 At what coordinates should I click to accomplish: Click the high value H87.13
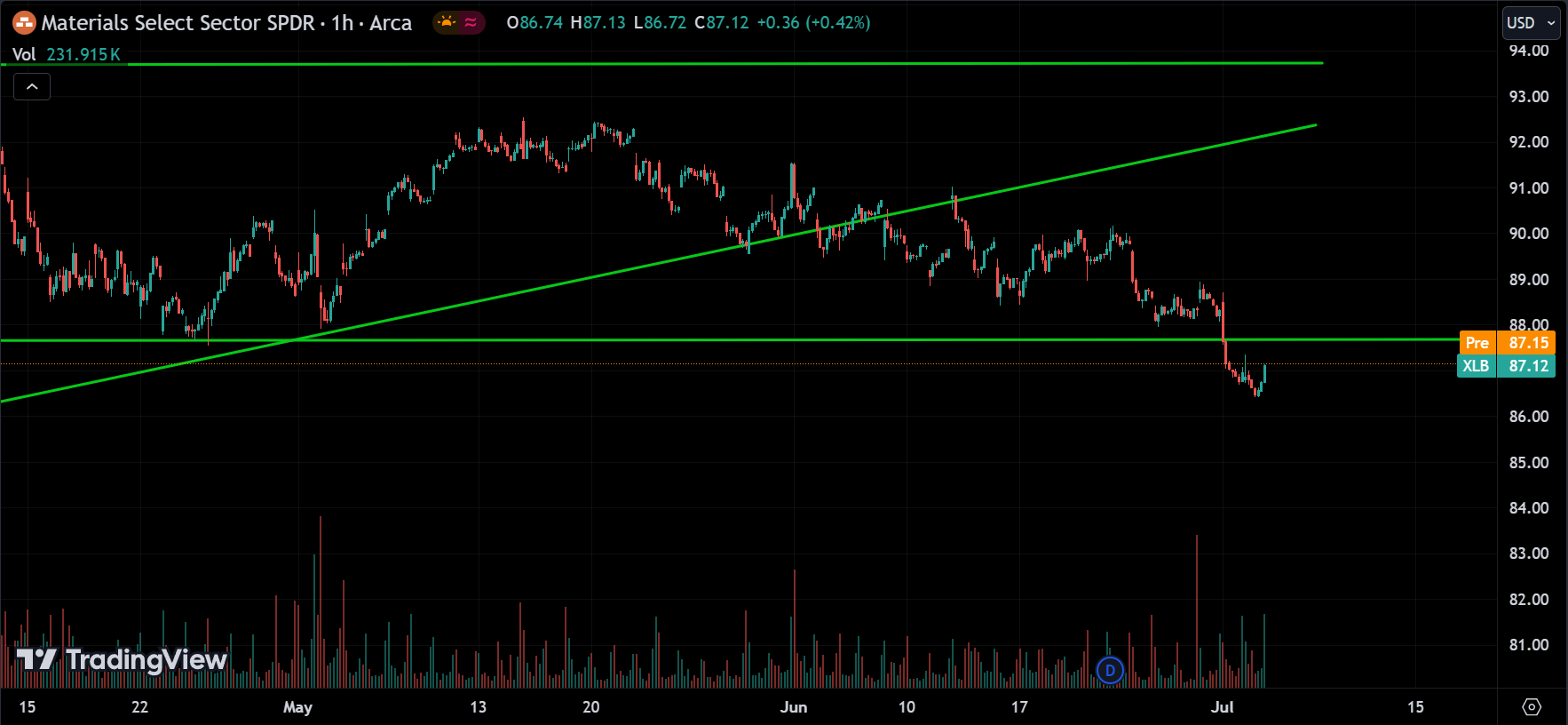[598, 22]
